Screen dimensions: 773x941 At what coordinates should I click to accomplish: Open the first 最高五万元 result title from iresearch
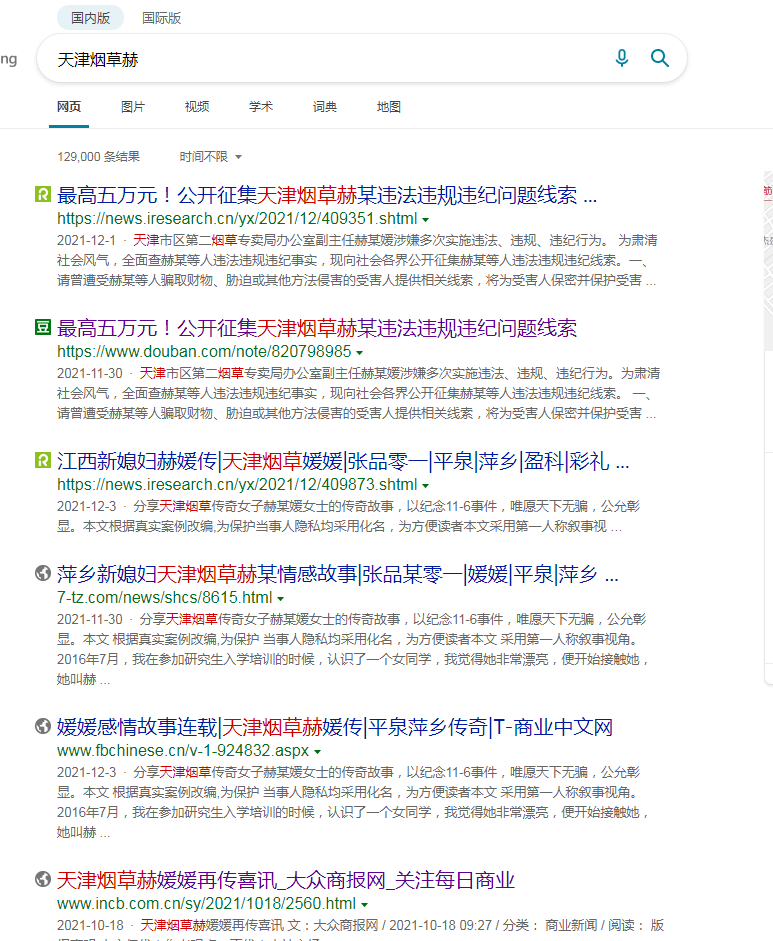[327, 195]
